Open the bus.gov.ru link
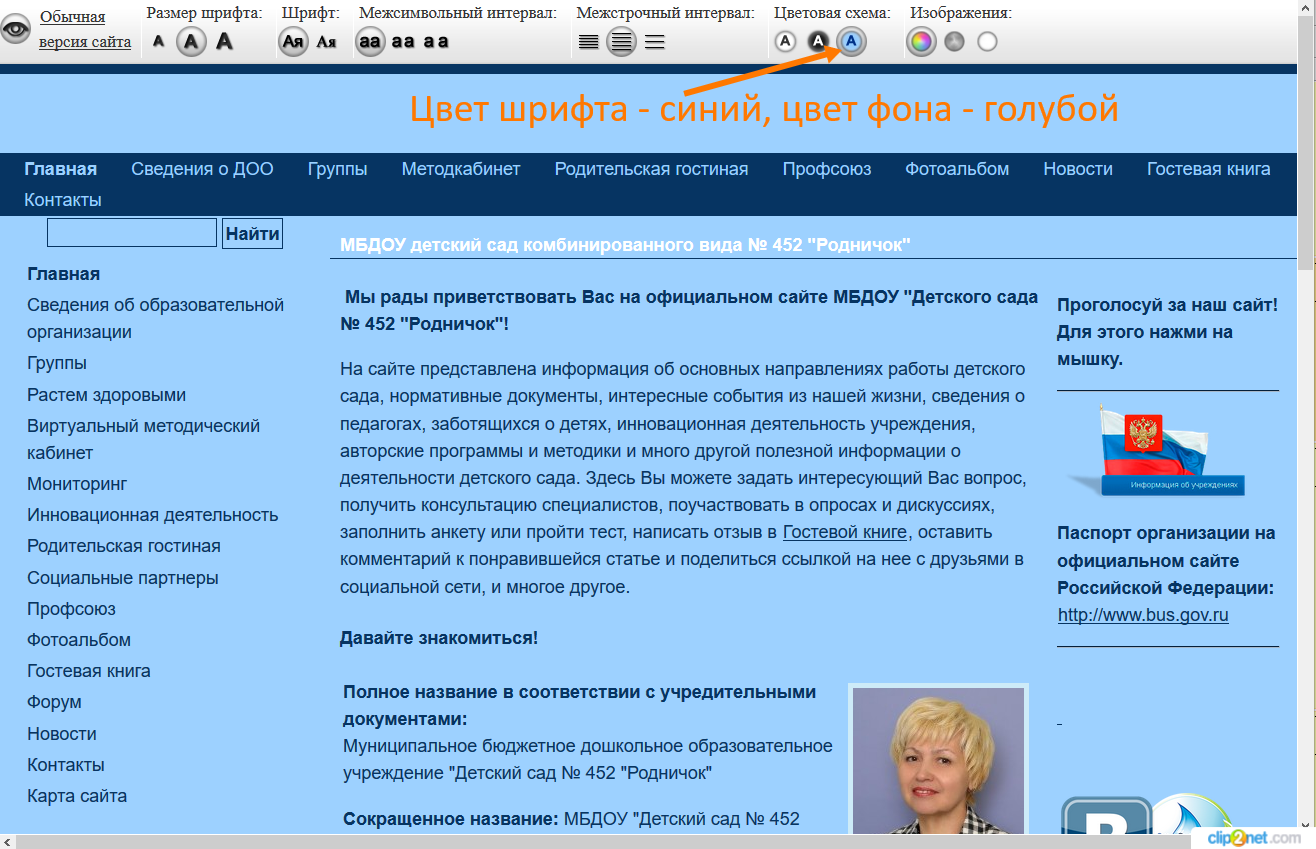The image size is (1316, 849). coord(1143,615)
